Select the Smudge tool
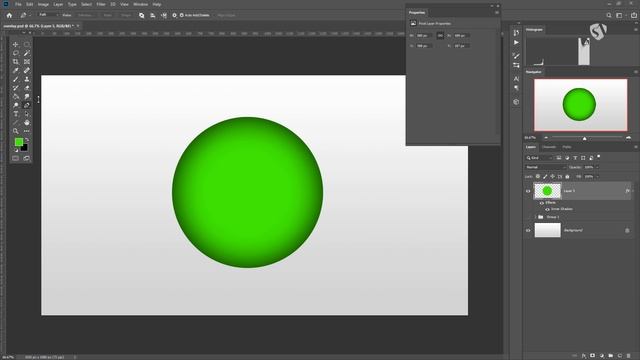This screenshot has height=360, width=640. pyautogui.click(x=27, y=96)
